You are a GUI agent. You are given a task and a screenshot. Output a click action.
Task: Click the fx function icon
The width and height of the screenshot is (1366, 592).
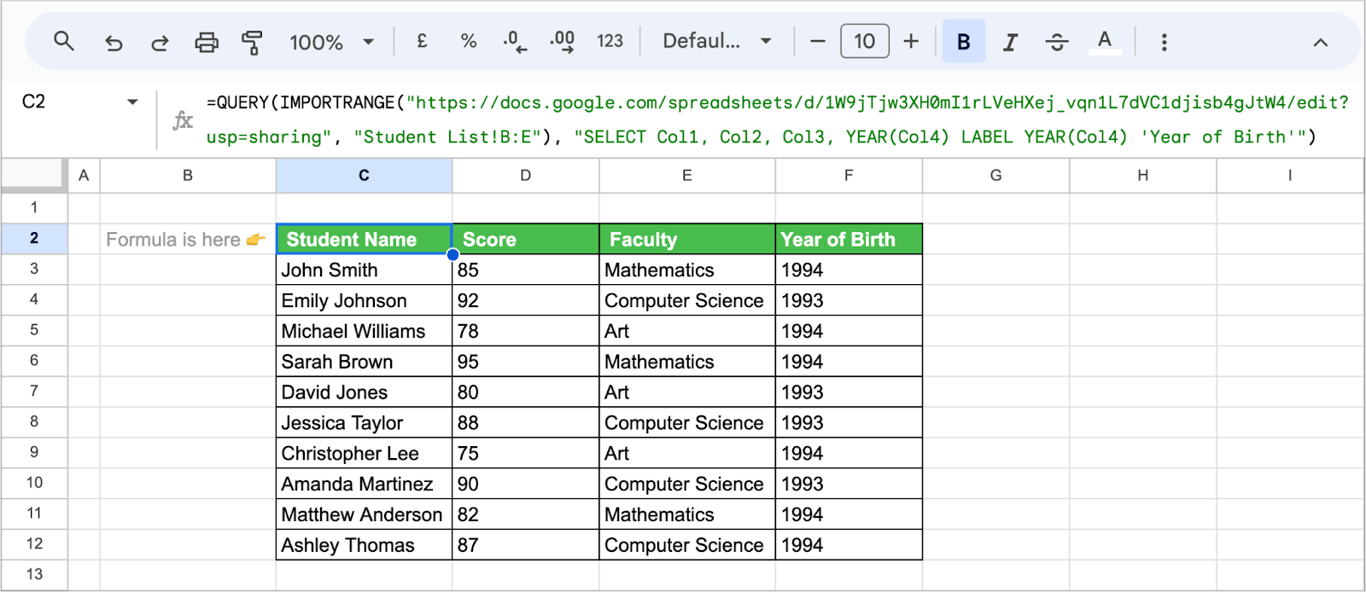click(x=183, y=120)
